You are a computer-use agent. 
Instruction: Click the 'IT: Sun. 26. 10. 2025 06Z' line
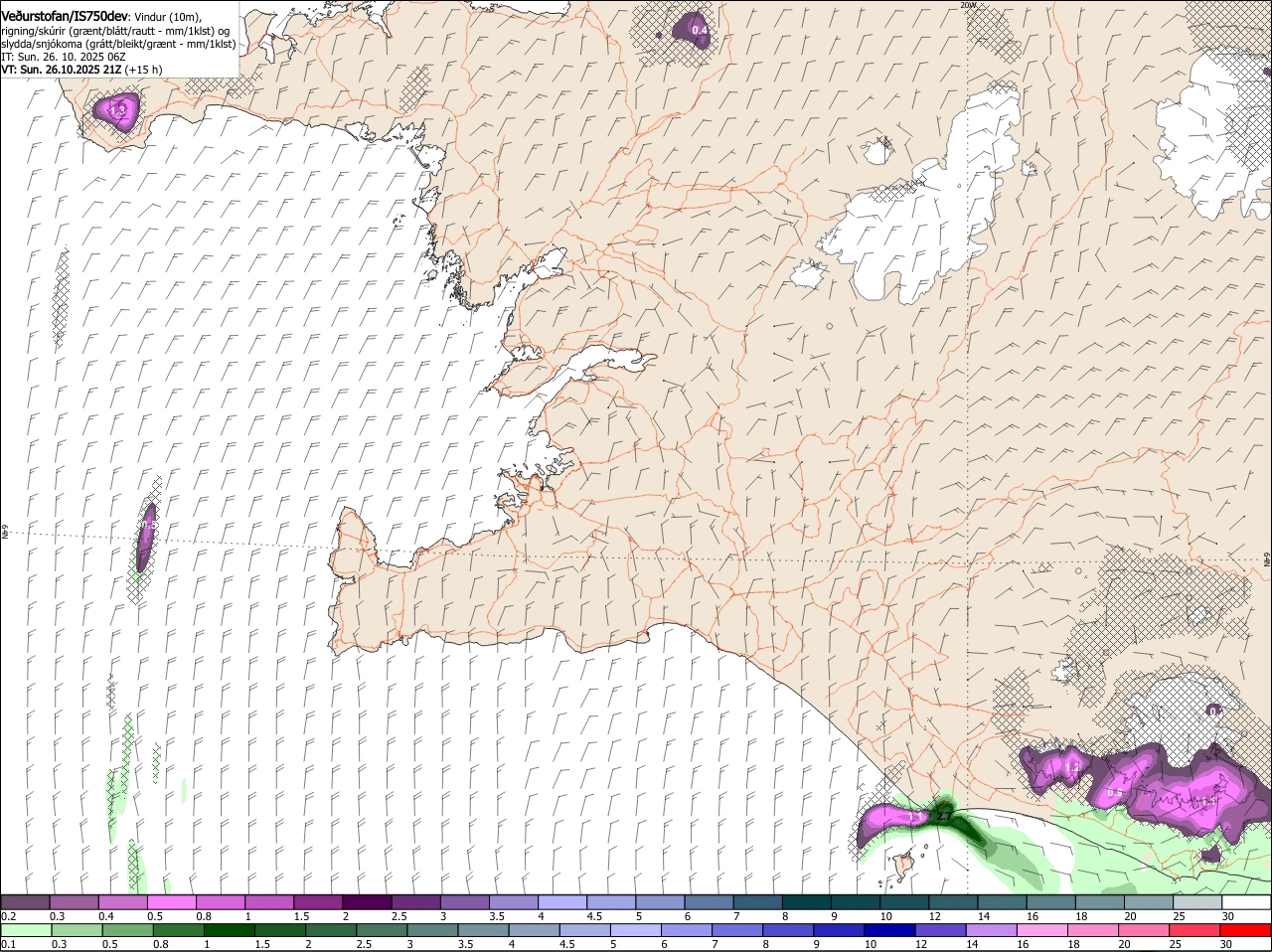(x=64, y=57)
